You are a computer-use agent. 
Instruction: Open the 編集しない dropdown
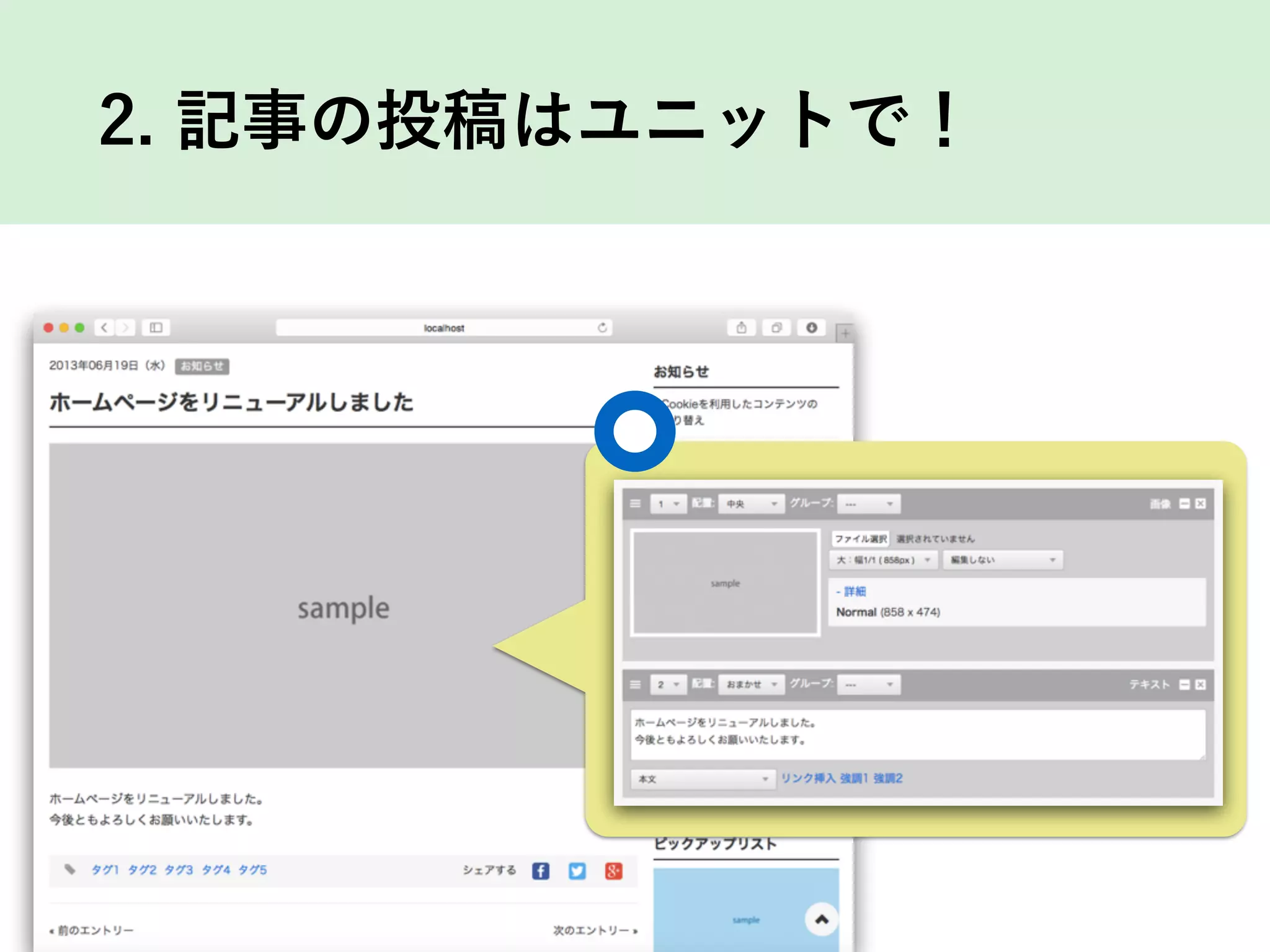point(1003,560)
